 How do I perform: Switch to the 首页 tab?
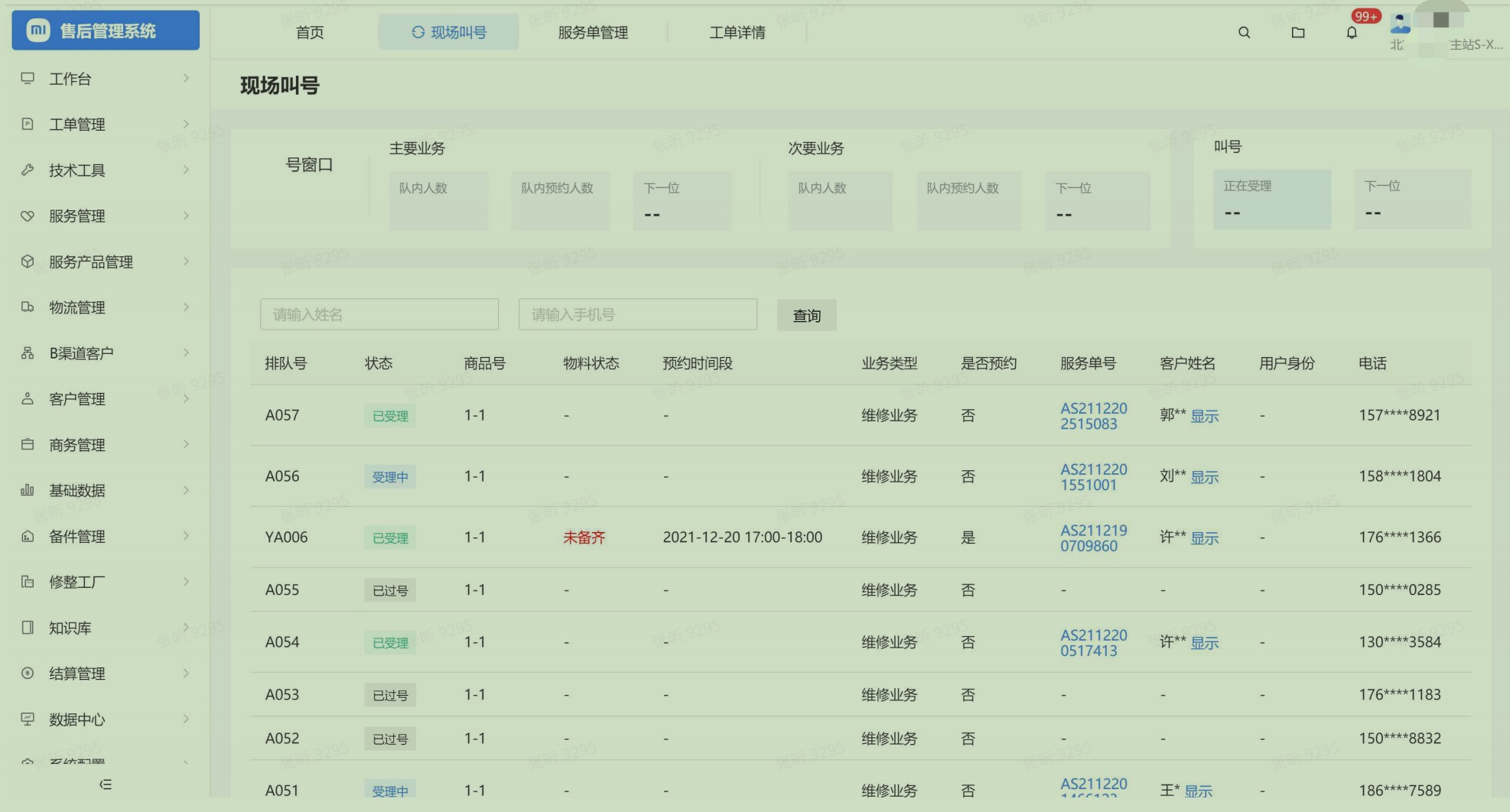click(310, 32)
